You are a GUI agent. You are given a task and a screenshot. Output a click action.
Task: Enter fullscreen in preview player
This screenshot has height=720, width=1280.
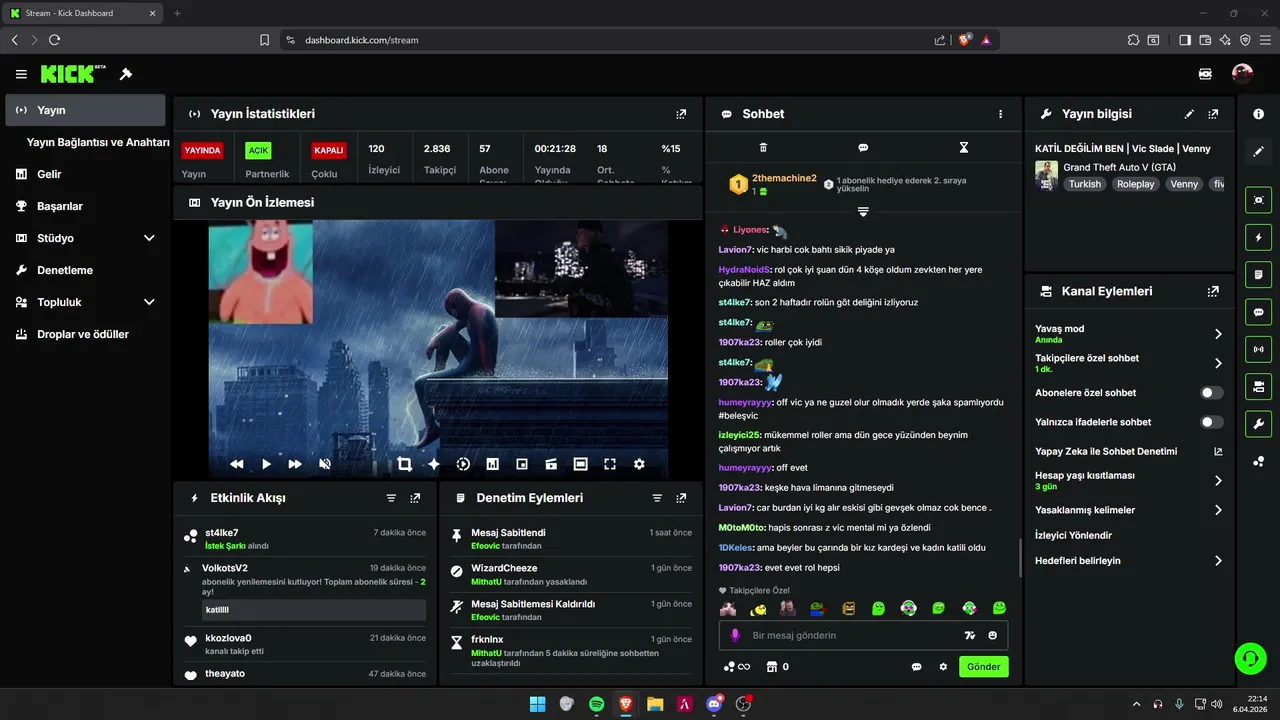[x=610, y=464]
